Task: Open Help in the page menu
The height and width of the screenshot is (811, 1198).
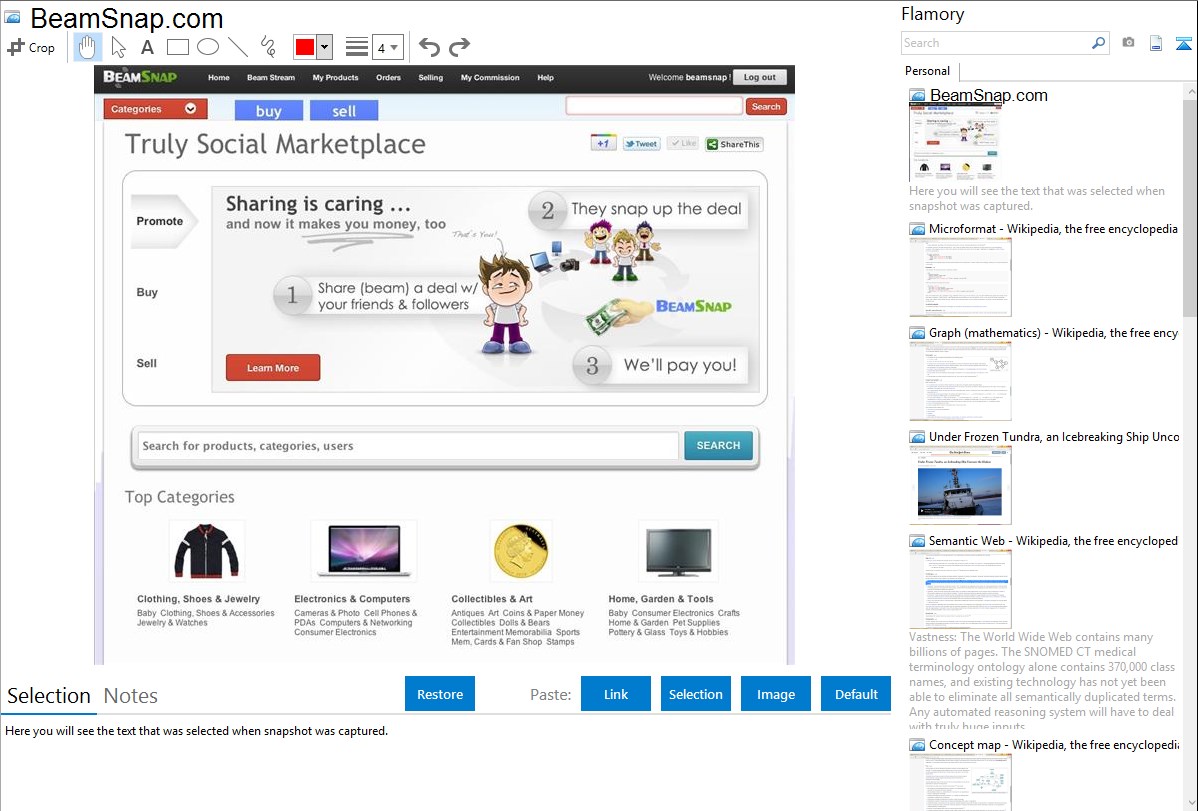Action: (545, 77)
